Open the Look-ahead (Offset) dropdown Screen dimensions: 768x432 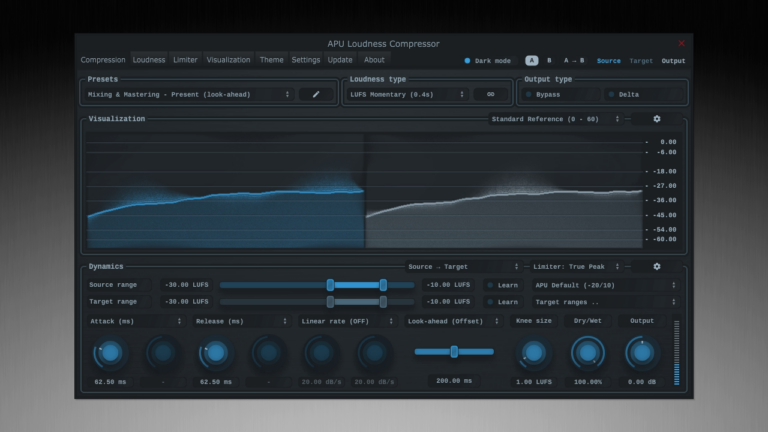[x=454, y=321]
